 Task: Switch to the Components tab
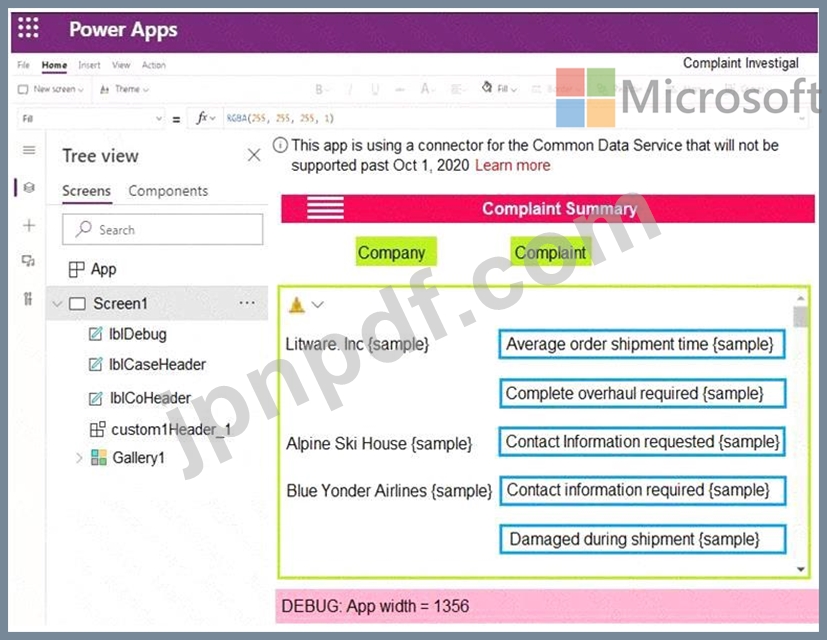(168, 191)
